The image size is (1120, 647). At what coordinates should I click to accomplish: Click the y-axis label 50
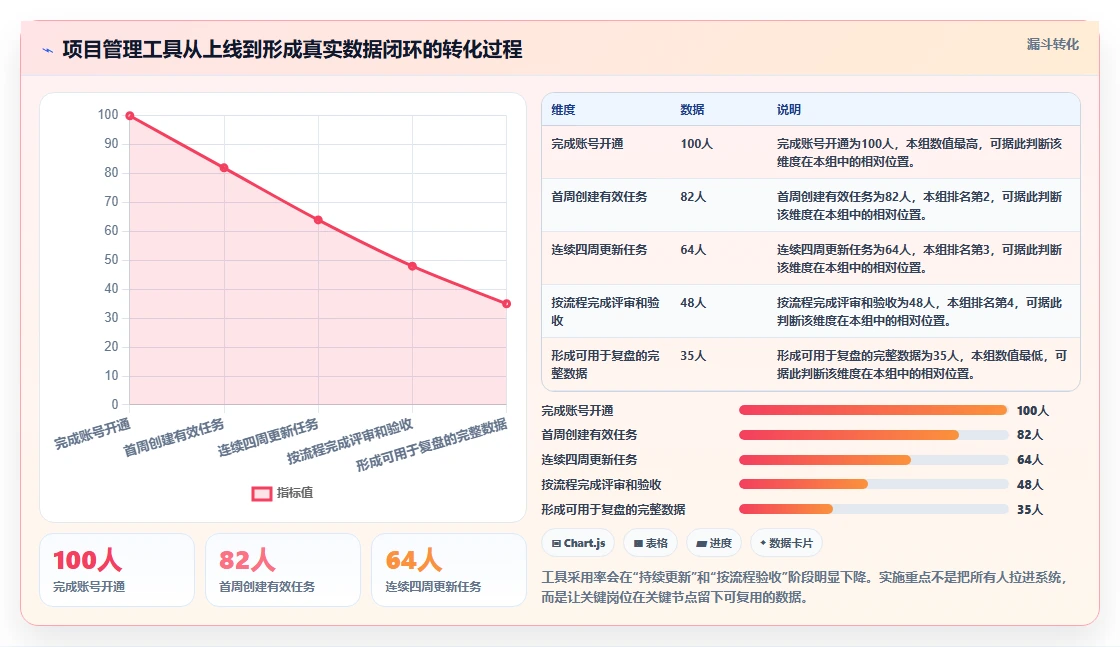click(111, 260)
